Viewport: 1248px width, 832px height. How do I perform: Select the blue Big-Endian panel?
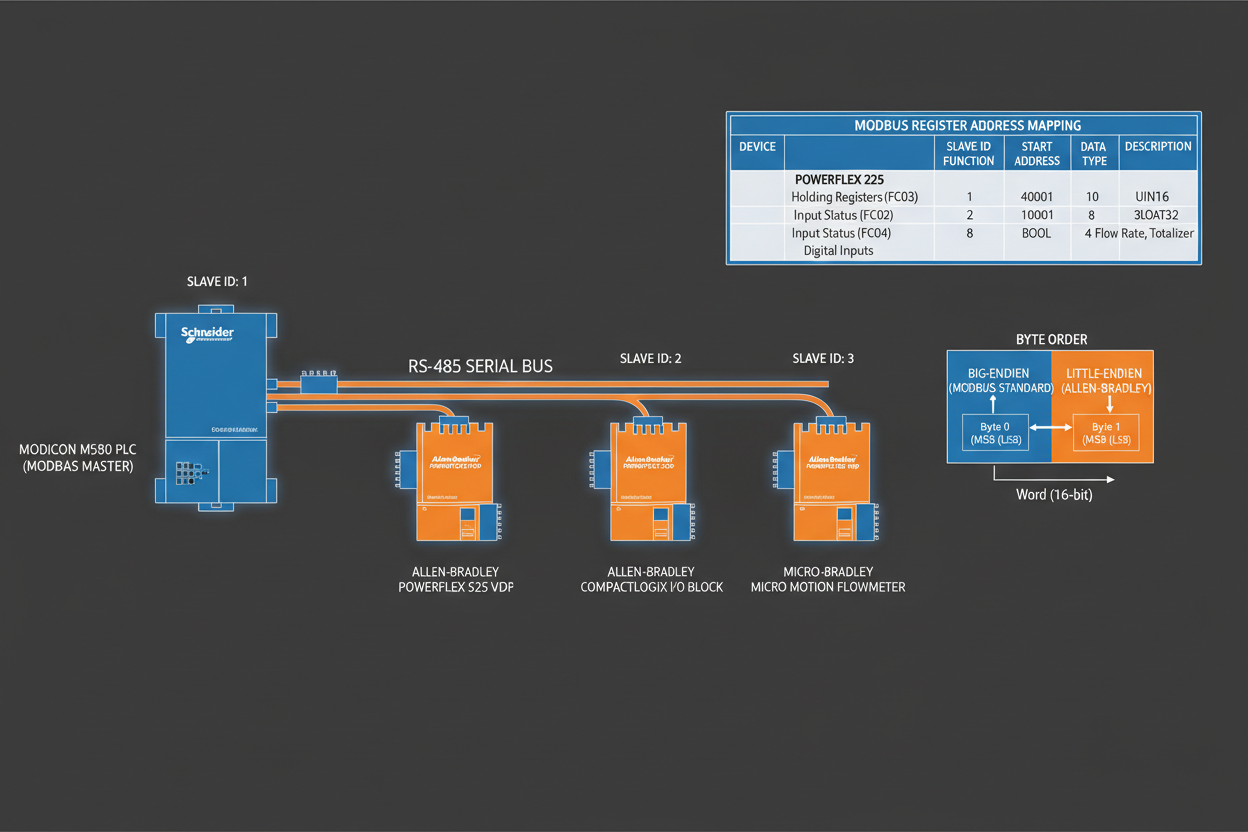pyautogui.click(x=999, y=406)
